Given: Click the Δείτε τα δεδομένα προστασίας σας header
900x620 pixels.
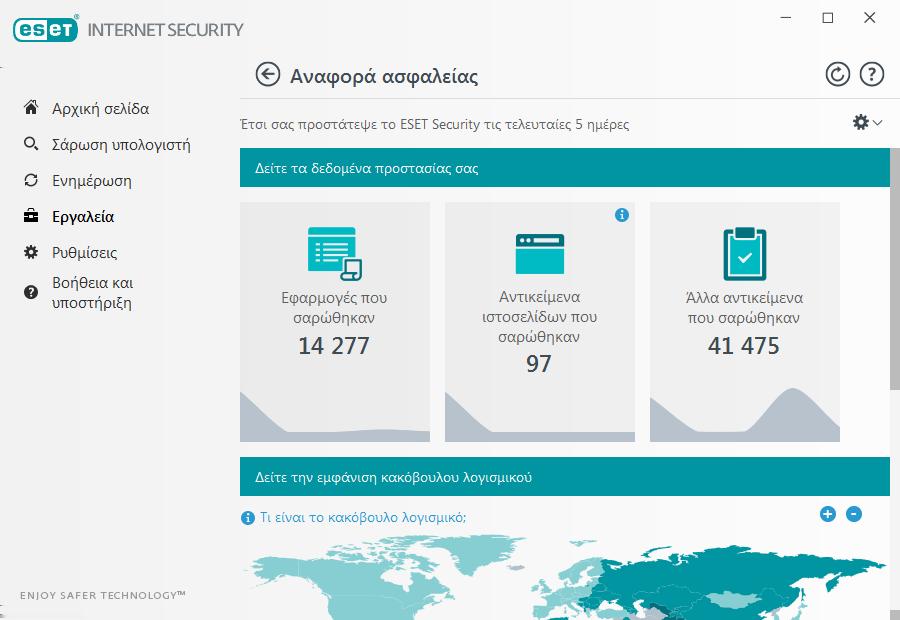Looking at the screenshot, I should (x=565, y=168).
